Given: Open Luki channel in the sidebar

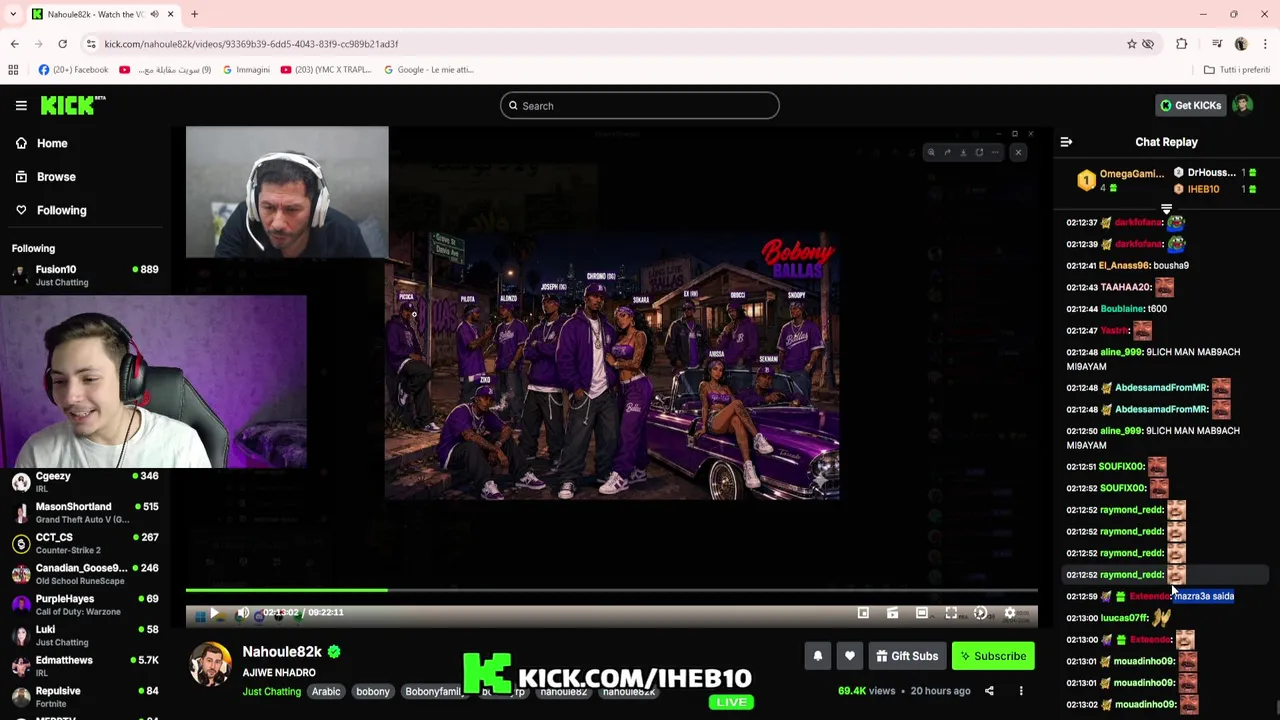Looking at the screenshot, I should click(85, 635).
